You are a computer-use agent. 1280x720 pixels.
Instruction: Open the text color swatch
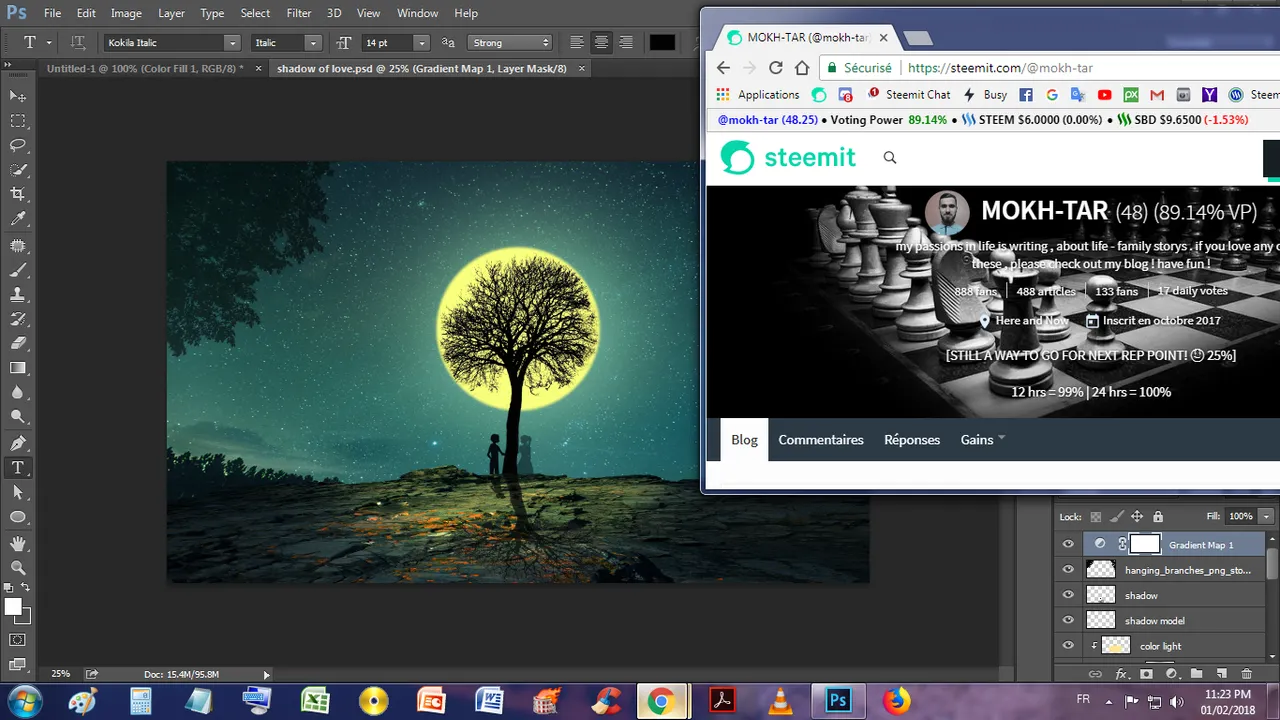pyautogui.click(x=662, y=42)
